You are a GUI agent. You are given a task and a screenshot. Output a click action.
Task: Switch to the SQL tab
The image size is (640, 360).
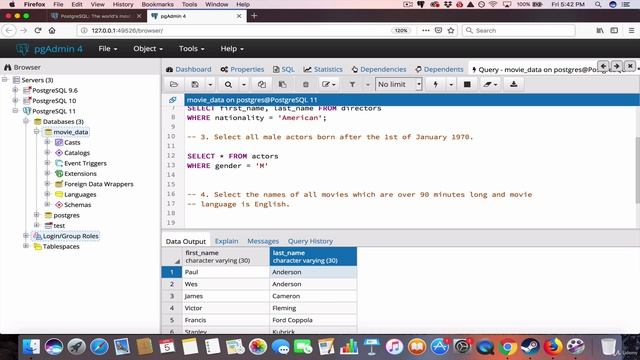pos(284,69)
